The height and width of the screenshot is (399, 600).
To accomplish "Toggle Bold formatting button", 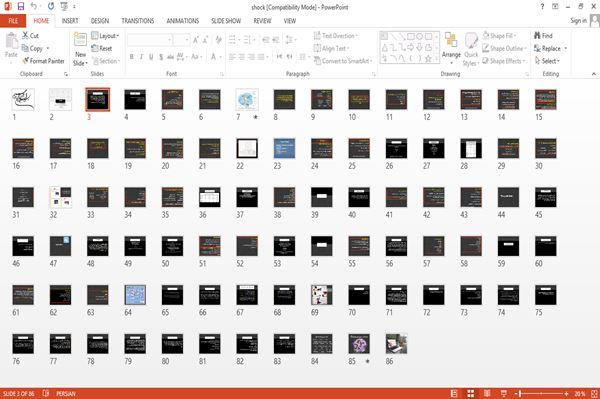I will click(132, 57).
